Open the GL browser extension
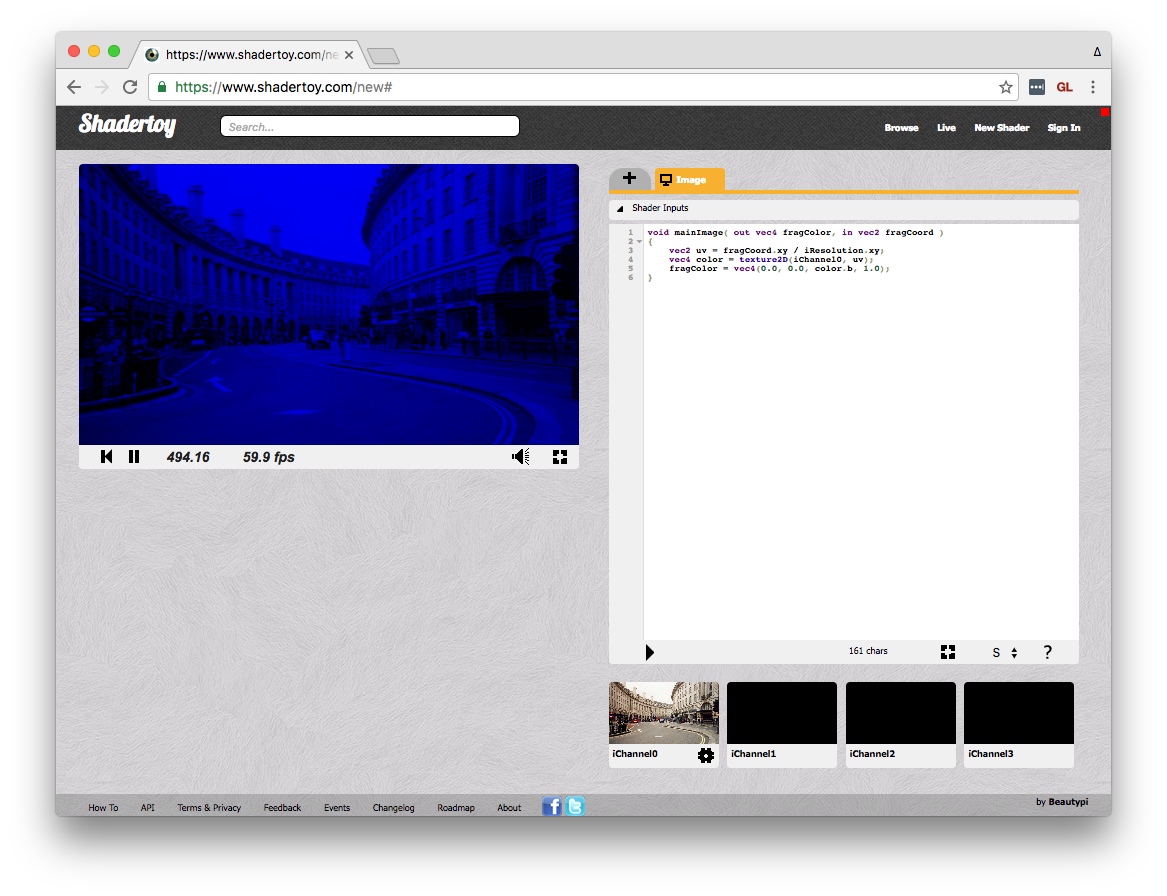Viewport: 1167px width, 896px height. pos(1064,87)
